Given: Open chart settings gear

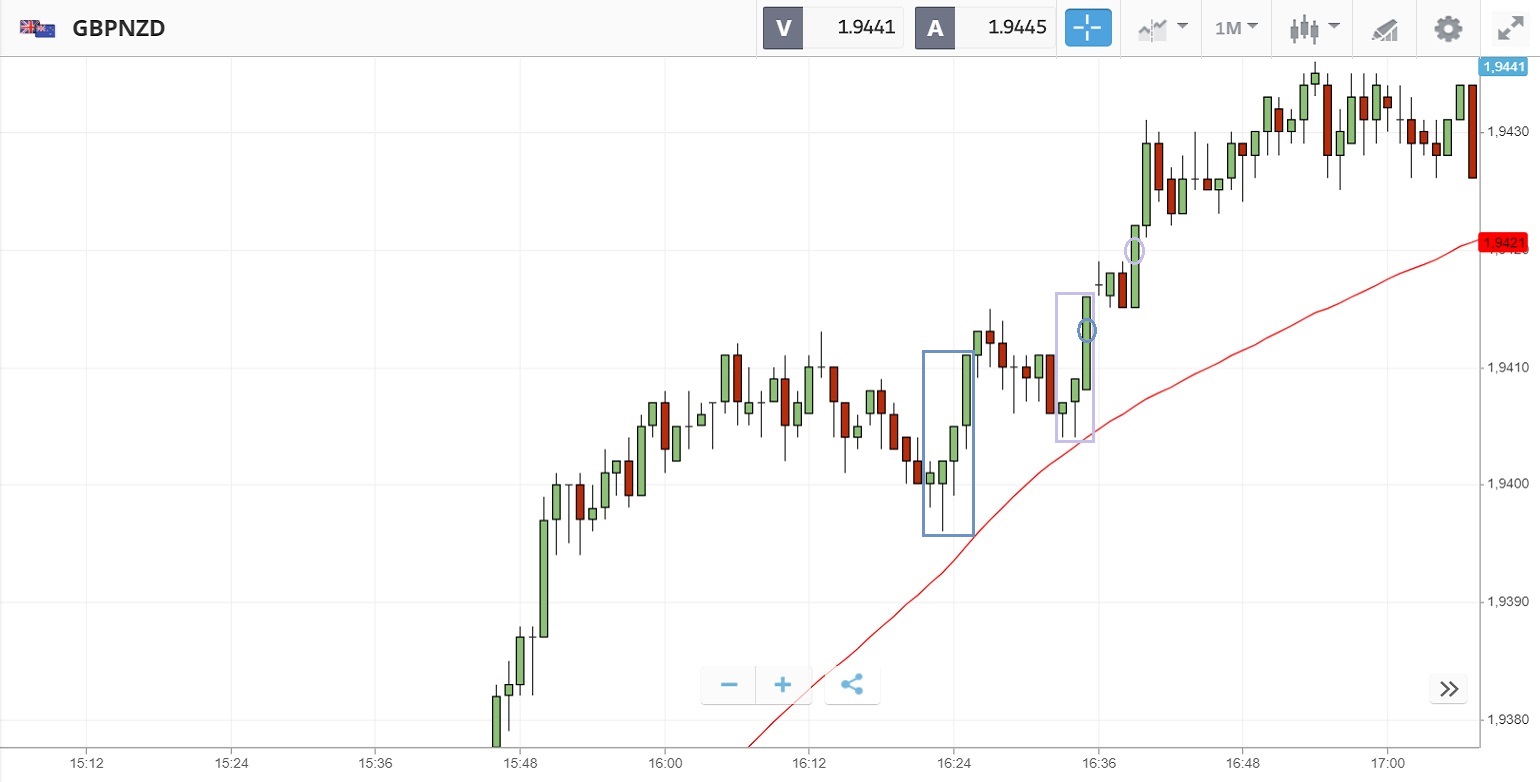Looking at the screenshot, I should point(1447,28).
